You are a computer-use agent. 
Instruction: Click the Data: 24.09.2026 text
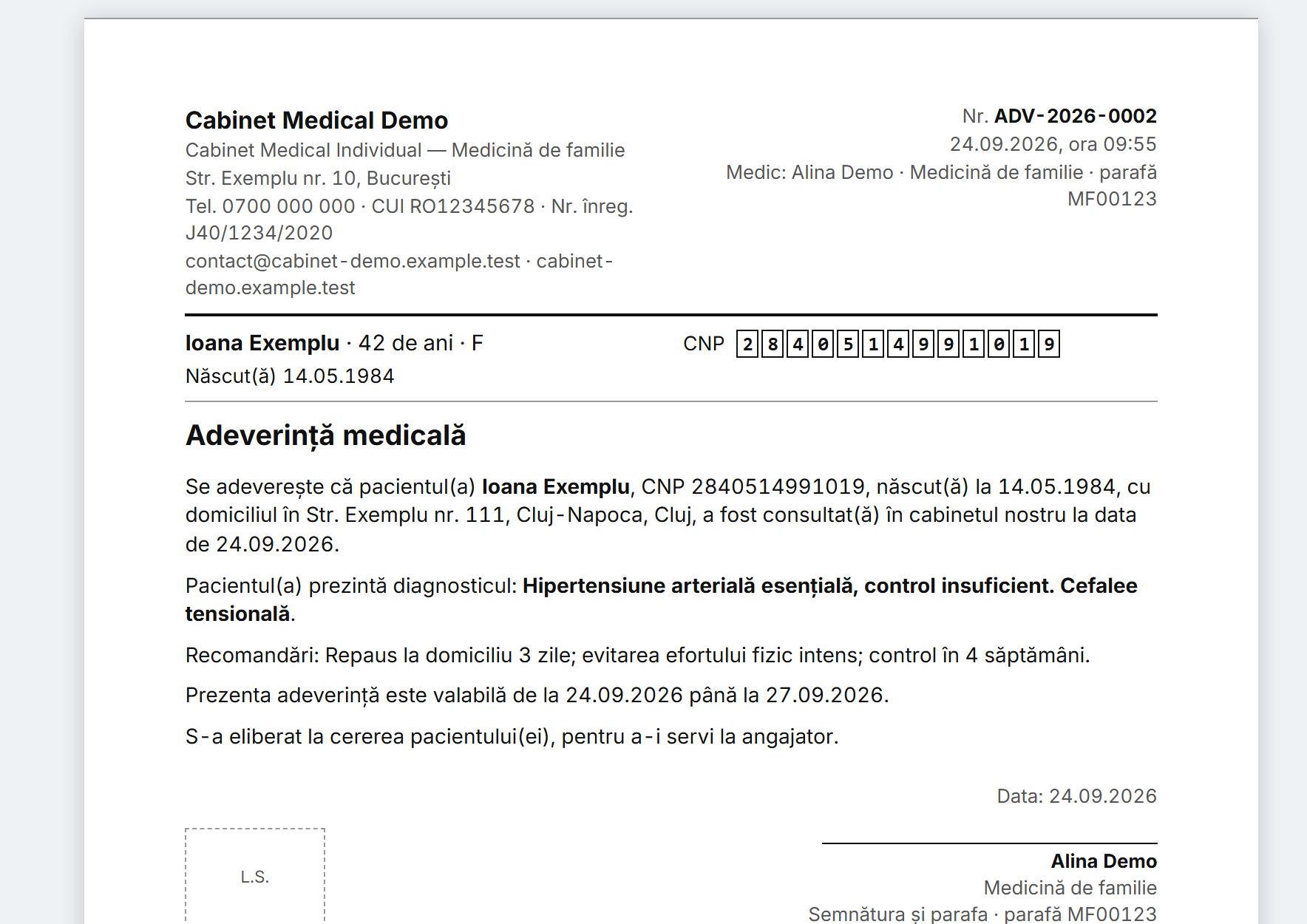pyautogui.click(x=1076, y=796)
